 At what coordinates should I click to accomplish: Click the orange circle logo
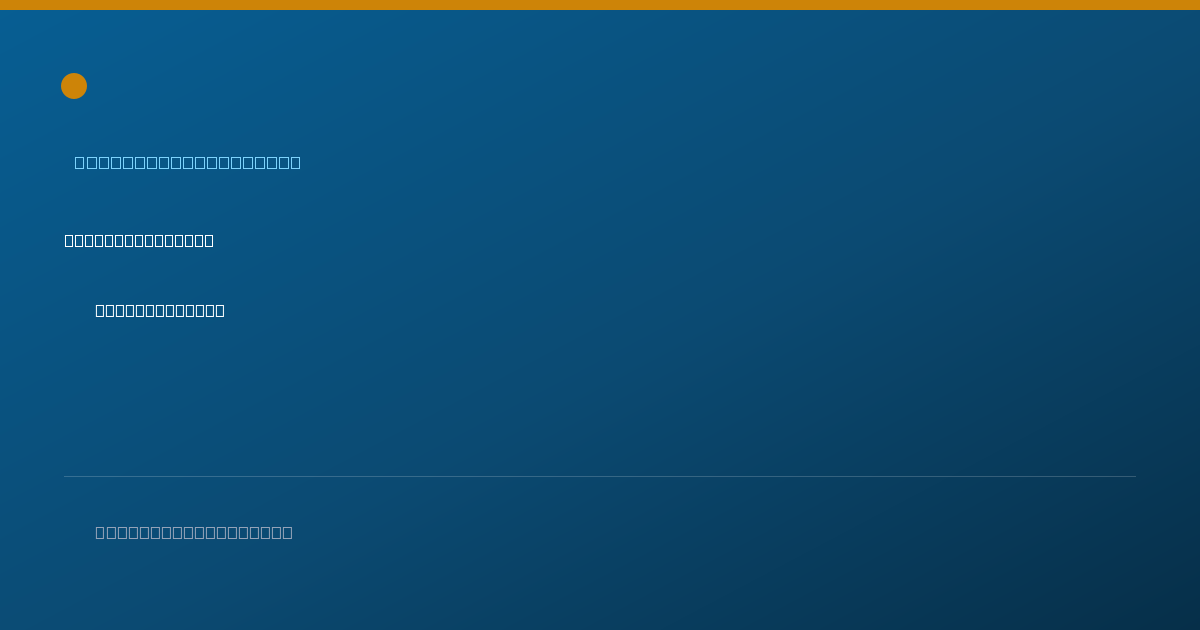coord(74,86)
